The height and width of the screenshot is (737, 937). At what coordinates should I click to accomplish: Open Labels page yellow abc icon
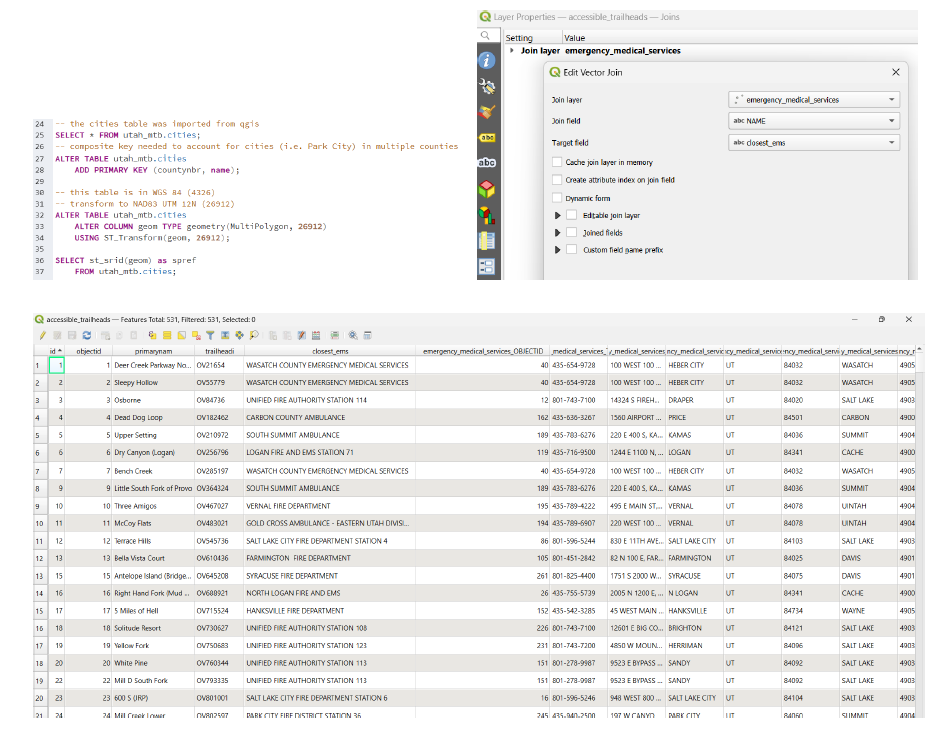click(487, 137)
